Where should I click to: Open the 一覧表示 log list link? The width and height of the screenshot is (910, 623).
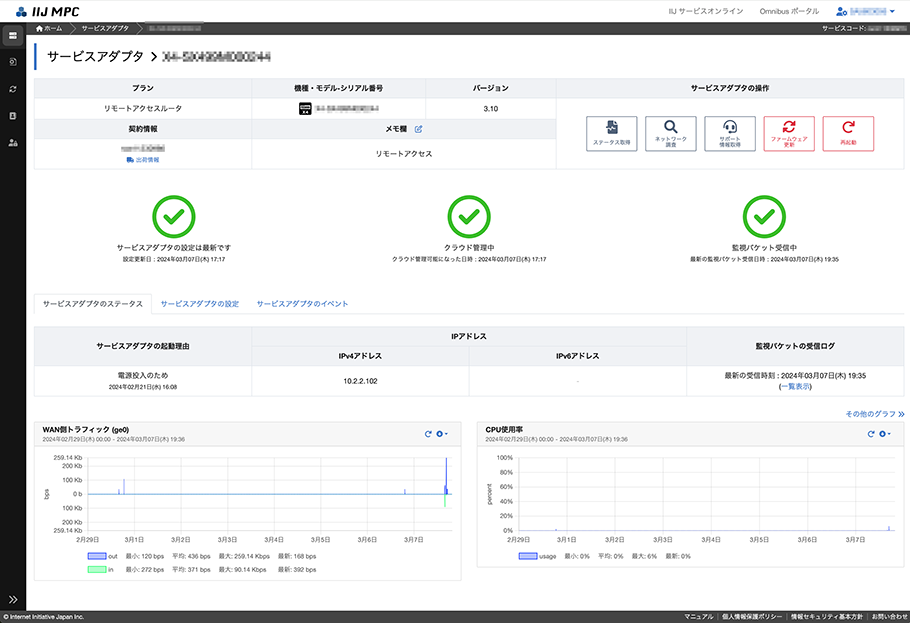[x=795, y=386]
